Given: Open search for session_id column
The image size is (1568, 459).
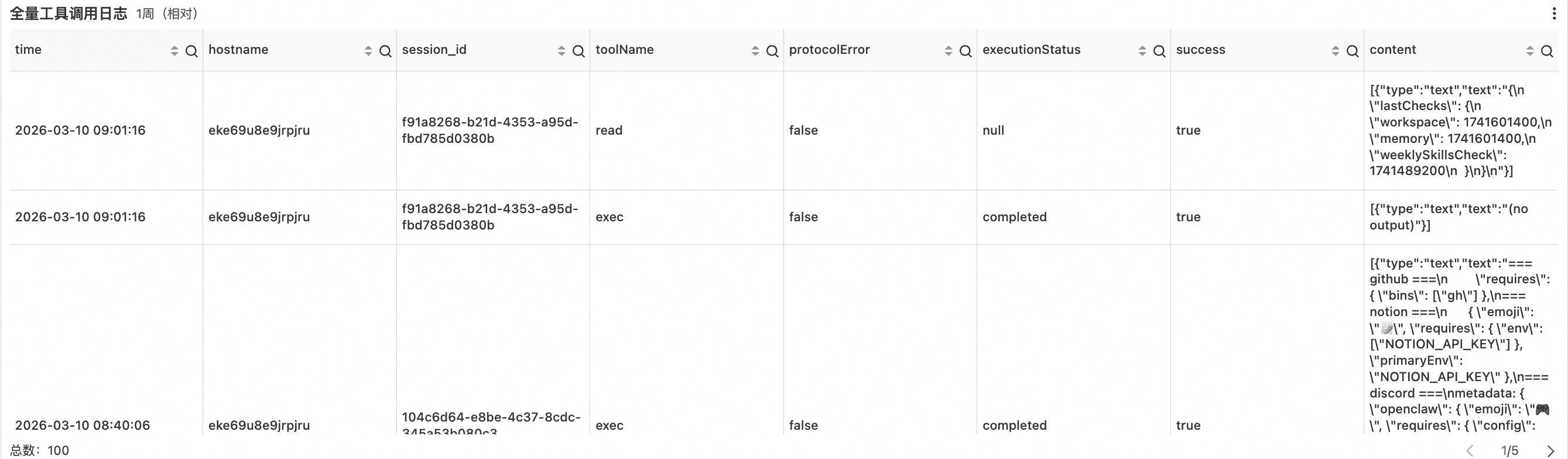Looking at the screenshot, I should (x=578, y=51).
